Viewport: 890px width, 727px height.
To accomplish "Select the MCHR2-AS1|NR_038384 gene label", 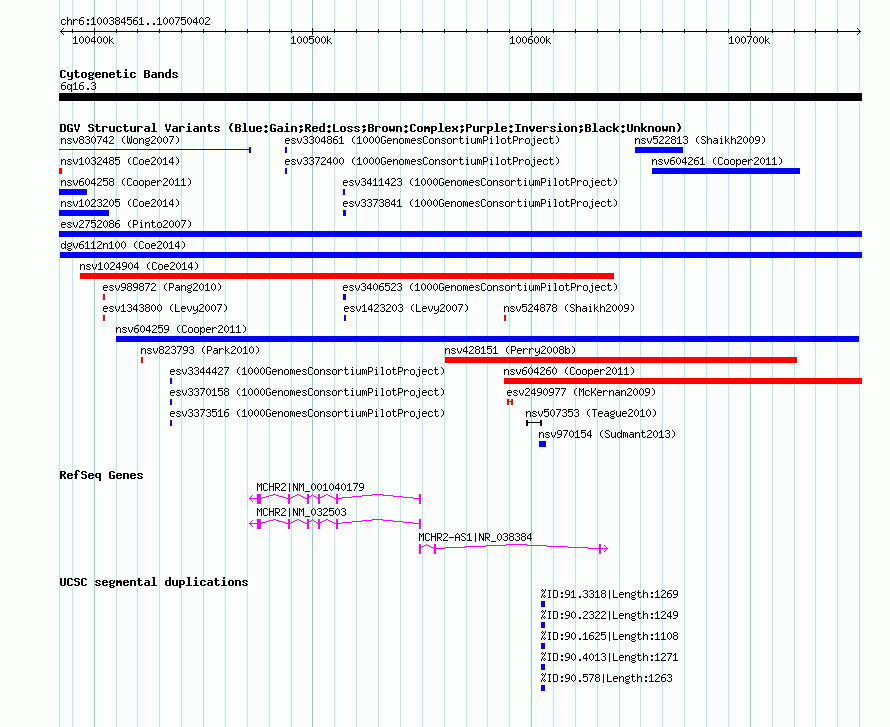I will click(x=476, y=537).
